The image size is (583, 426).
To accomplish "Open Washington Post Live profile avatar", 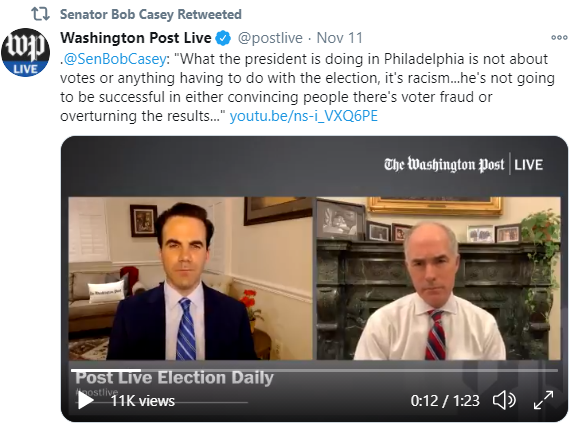I will (25, 52).
